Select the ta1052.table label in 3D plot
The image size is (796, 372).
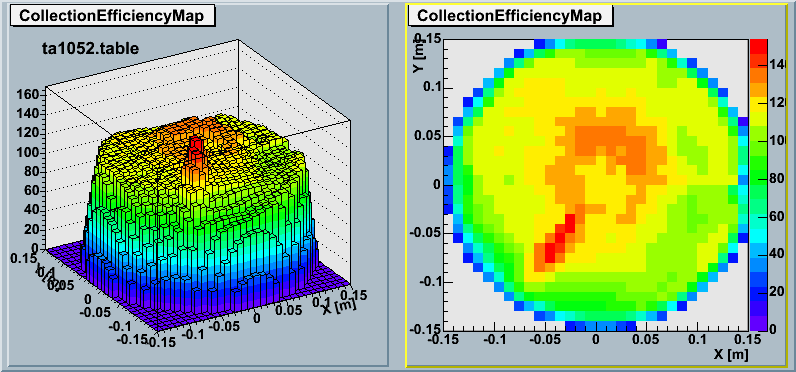(90, 49)
